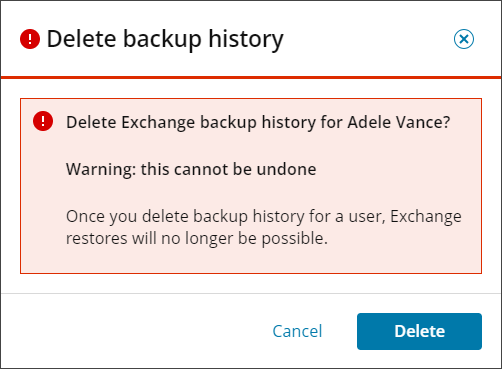Image resolution: width=502 pixels, height=369 pixels.
Task: Click the word "Exchange" after "for a user,"
Action: click(x=426, y=217)
